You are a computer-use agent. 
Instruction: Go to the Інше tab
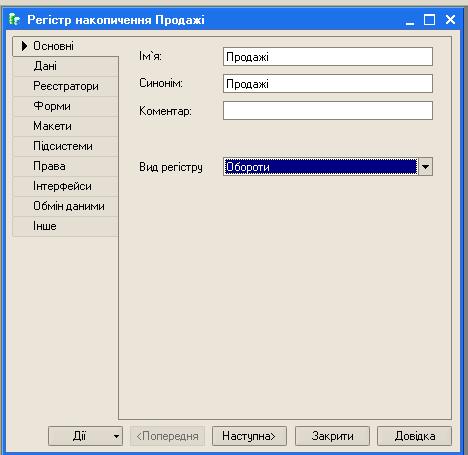click(x=65, y=226)
